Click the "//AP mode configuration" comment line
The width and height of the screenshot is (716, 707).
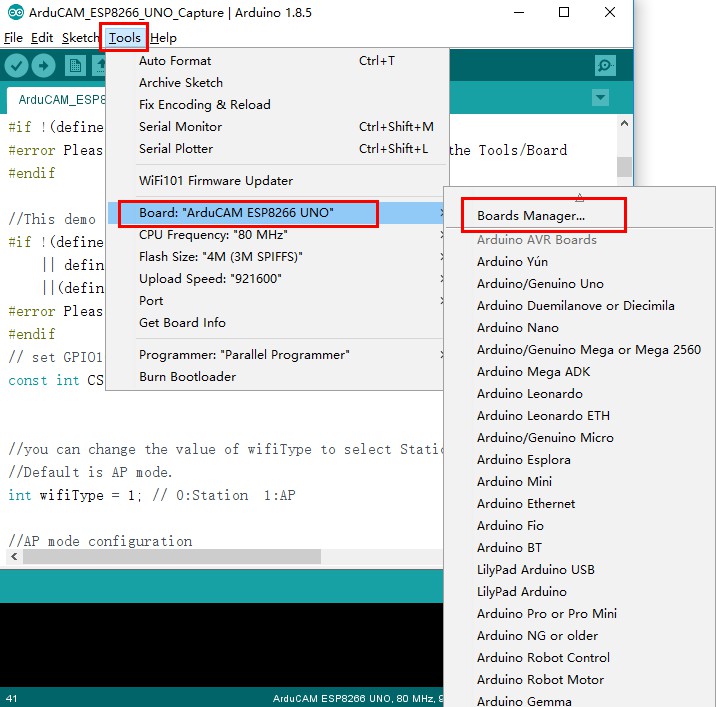100,541
